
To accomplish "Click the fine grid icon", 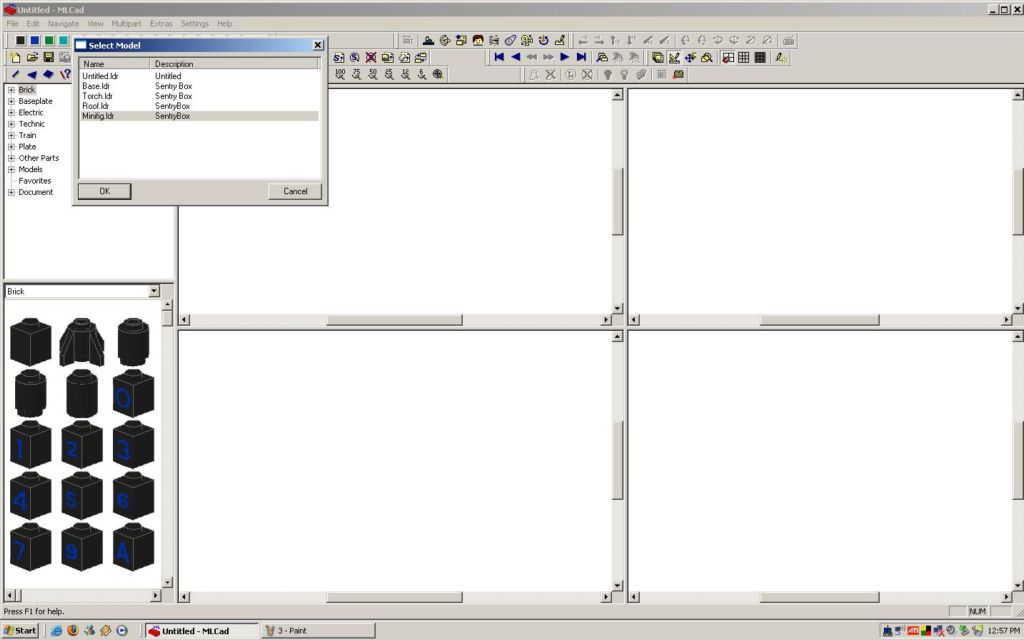I will coord(760,58).
